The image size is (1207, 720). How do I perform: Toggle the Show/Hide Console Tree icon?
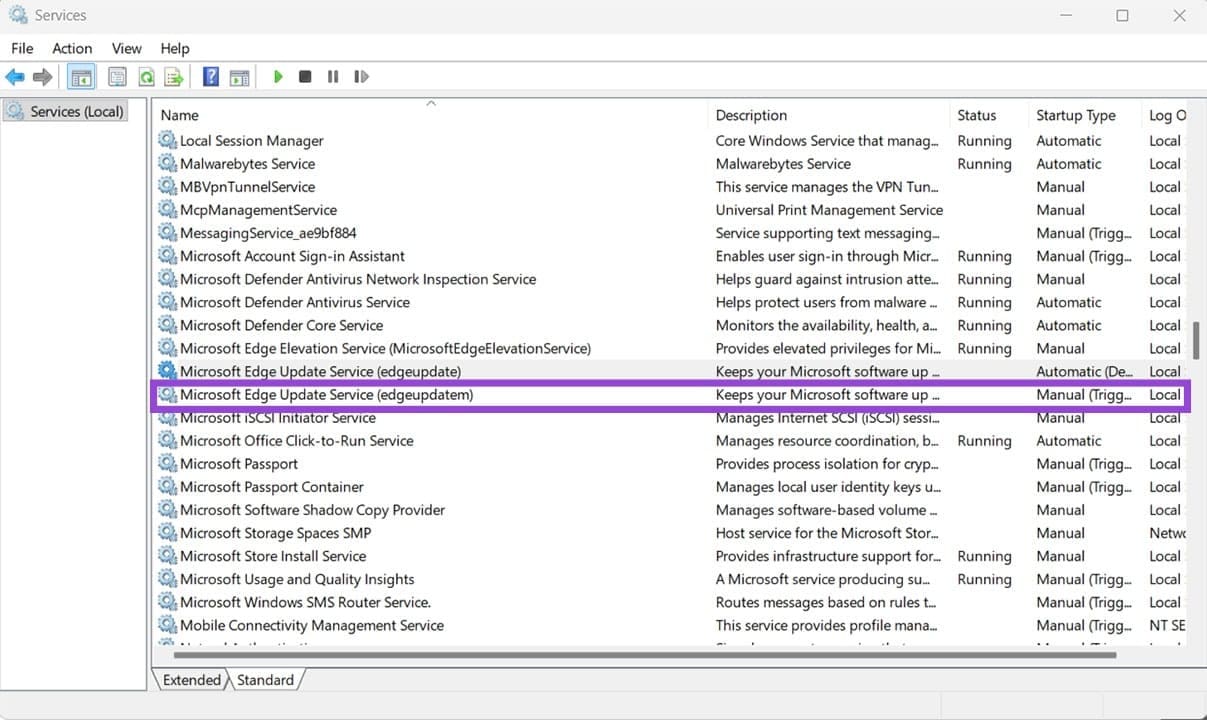tap(80, 76)
